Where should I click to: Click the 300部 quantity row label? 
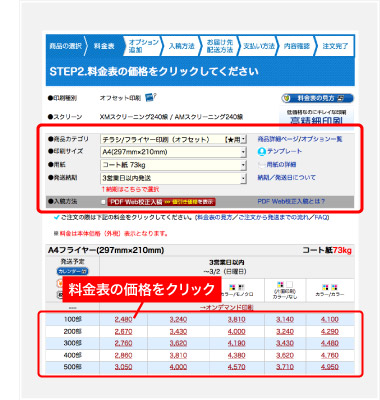coord(73,343)
